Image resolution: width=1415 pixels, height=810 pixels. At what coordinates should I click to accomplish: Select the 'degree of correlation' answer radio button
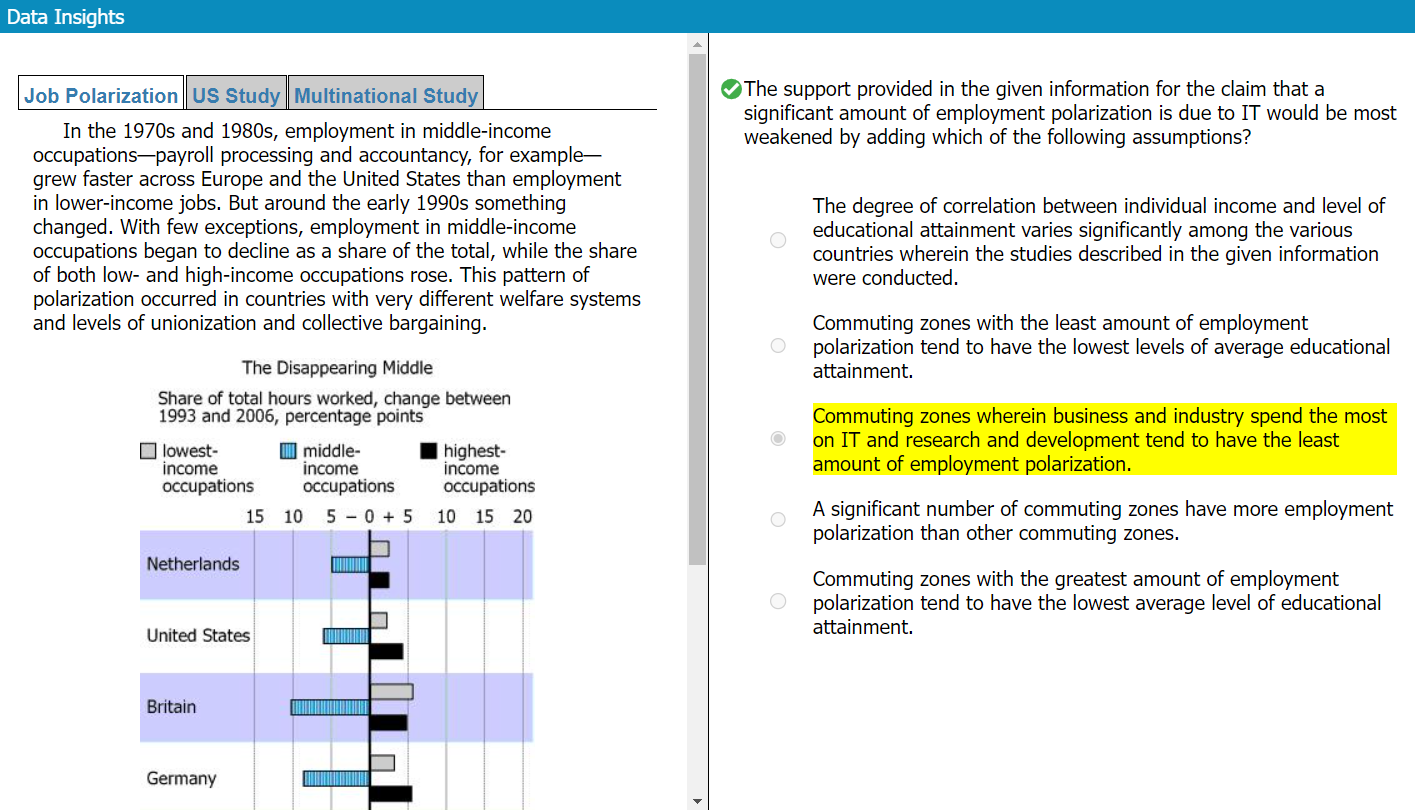(778, 240)
